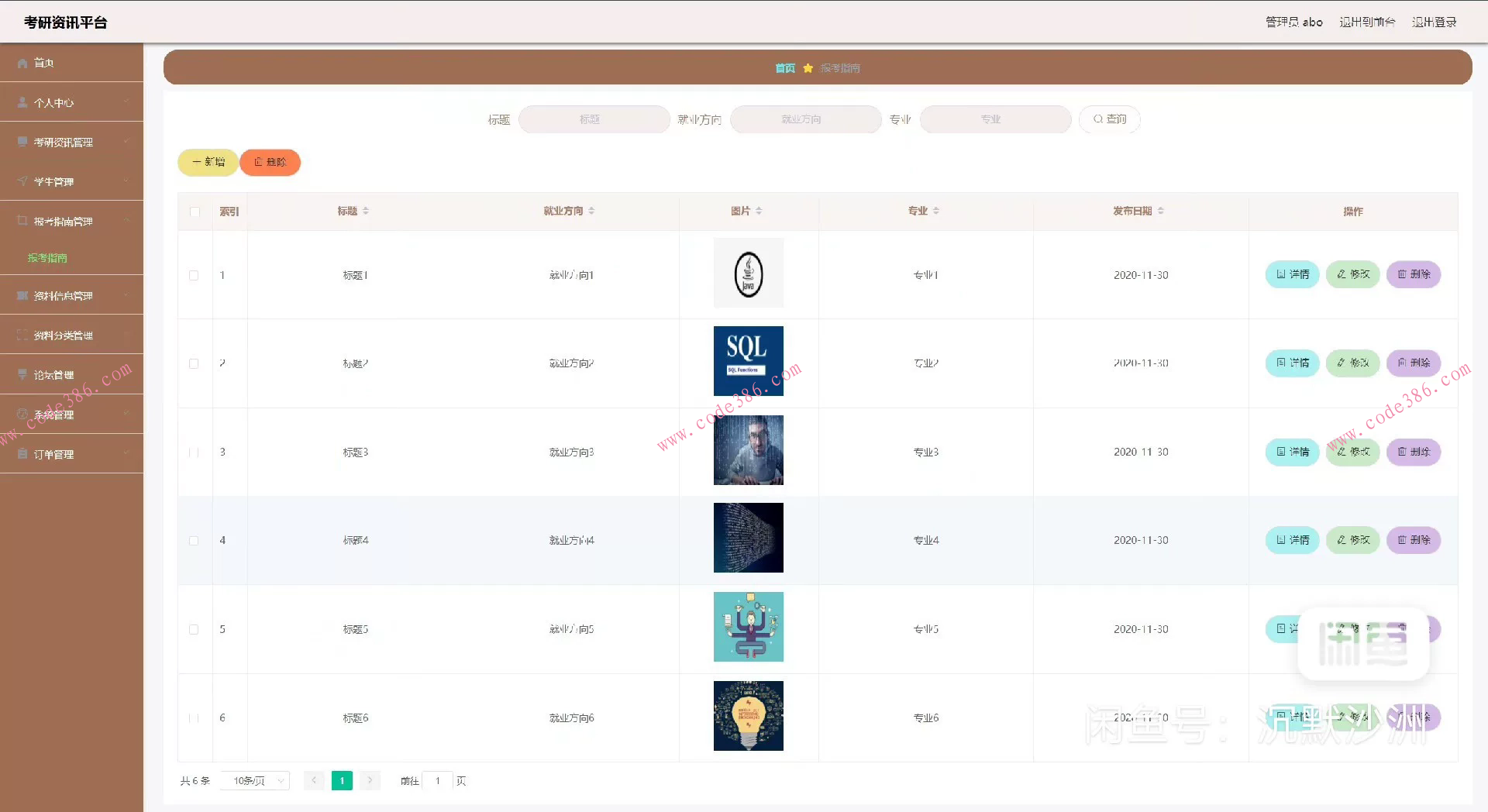Select the checkbox for row 5

pyautogui.click(x=194, y=629)
